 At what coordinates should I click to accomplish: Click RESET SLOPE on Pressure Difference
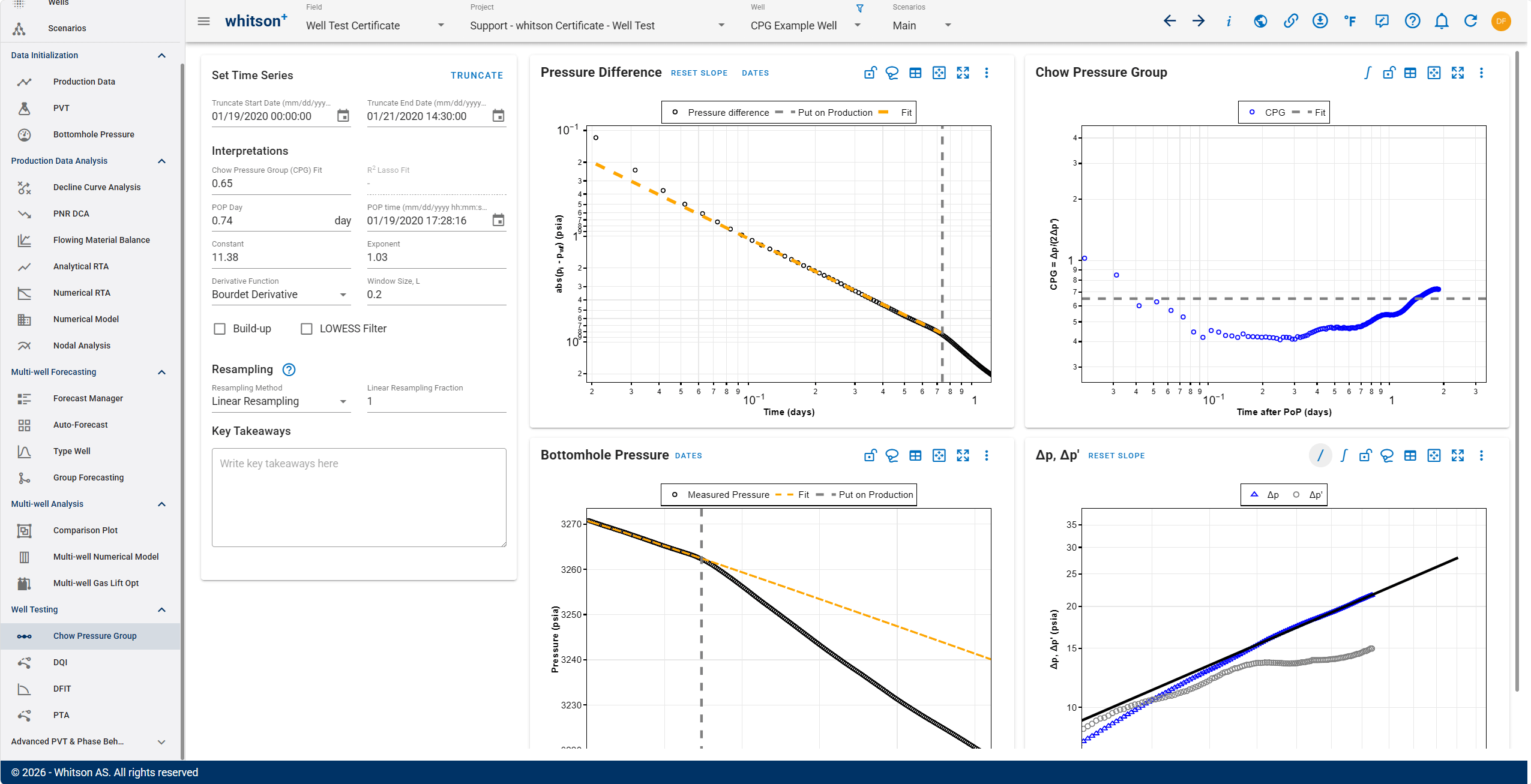[699, 73]
